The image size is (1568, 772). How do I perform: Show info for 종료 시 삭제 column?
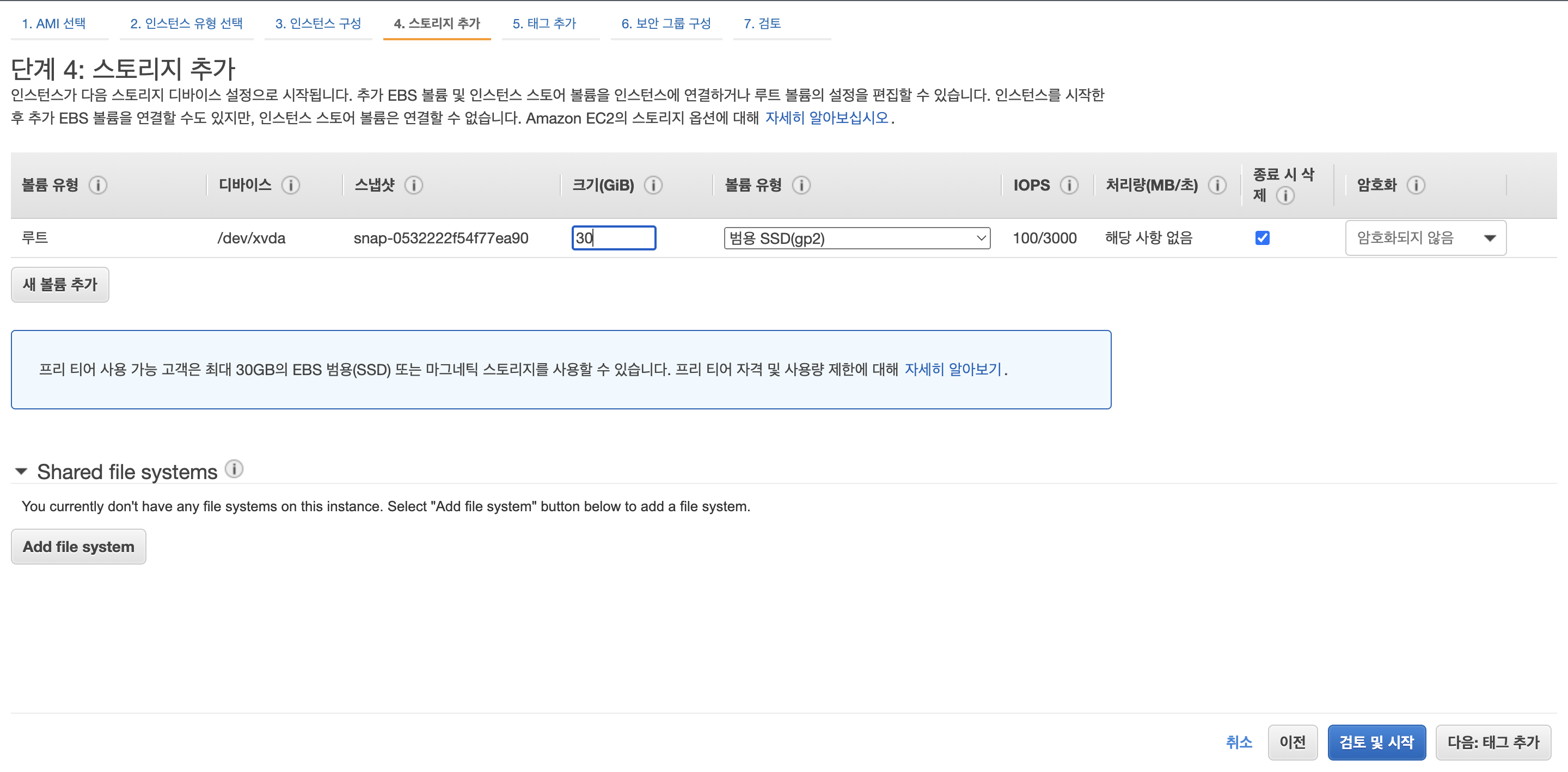(1285, 196)
